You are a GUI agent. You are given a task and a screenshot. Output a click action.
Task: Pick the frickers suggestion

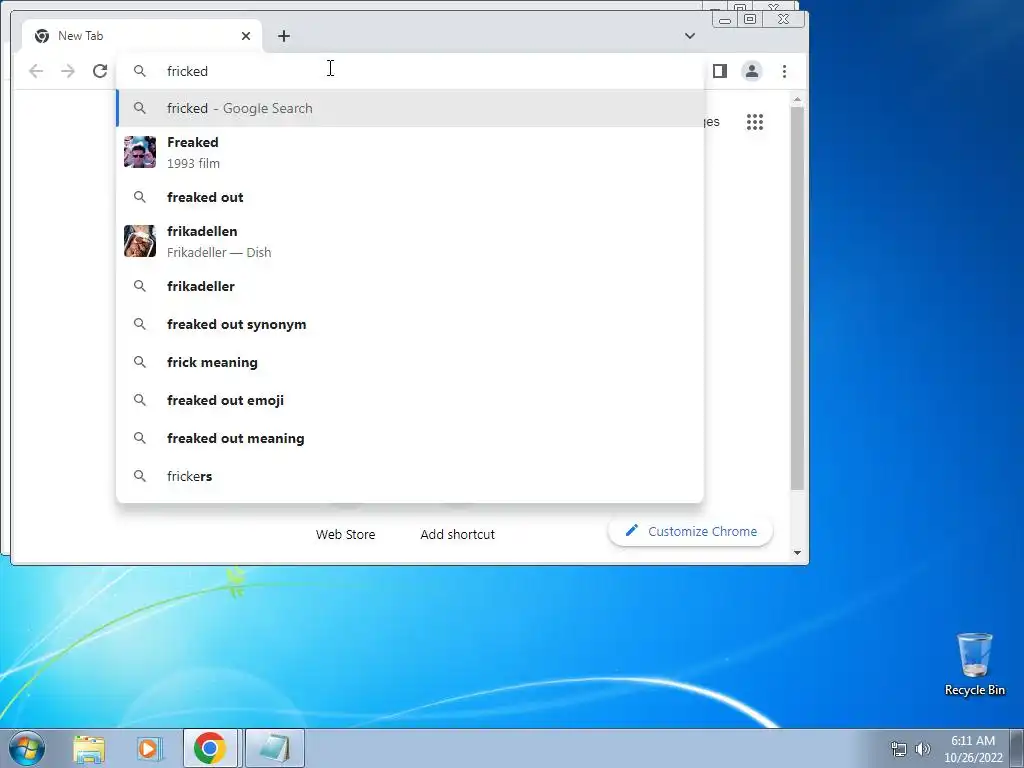410,476
